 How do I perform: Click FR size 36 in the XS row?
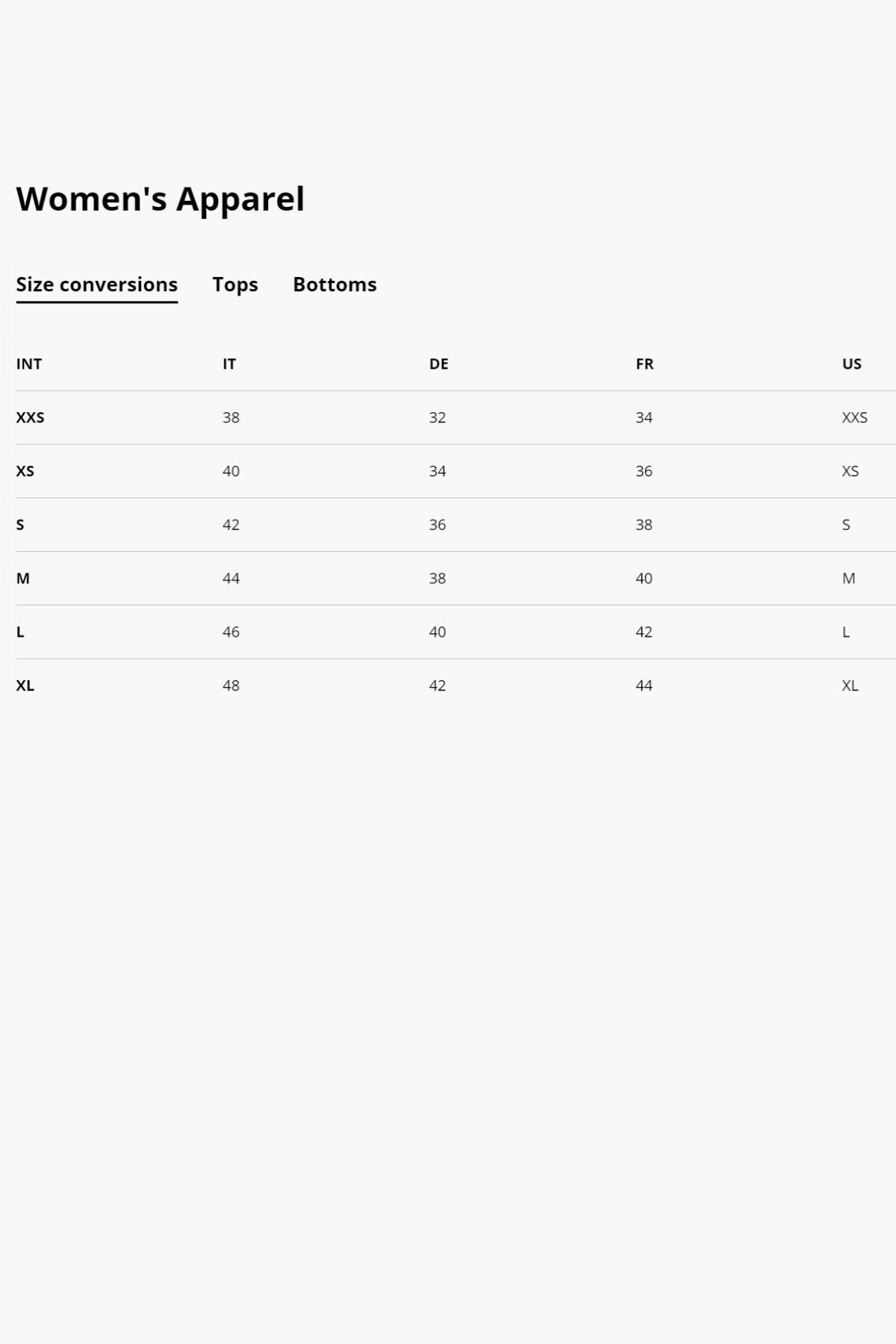coord(644,471)
